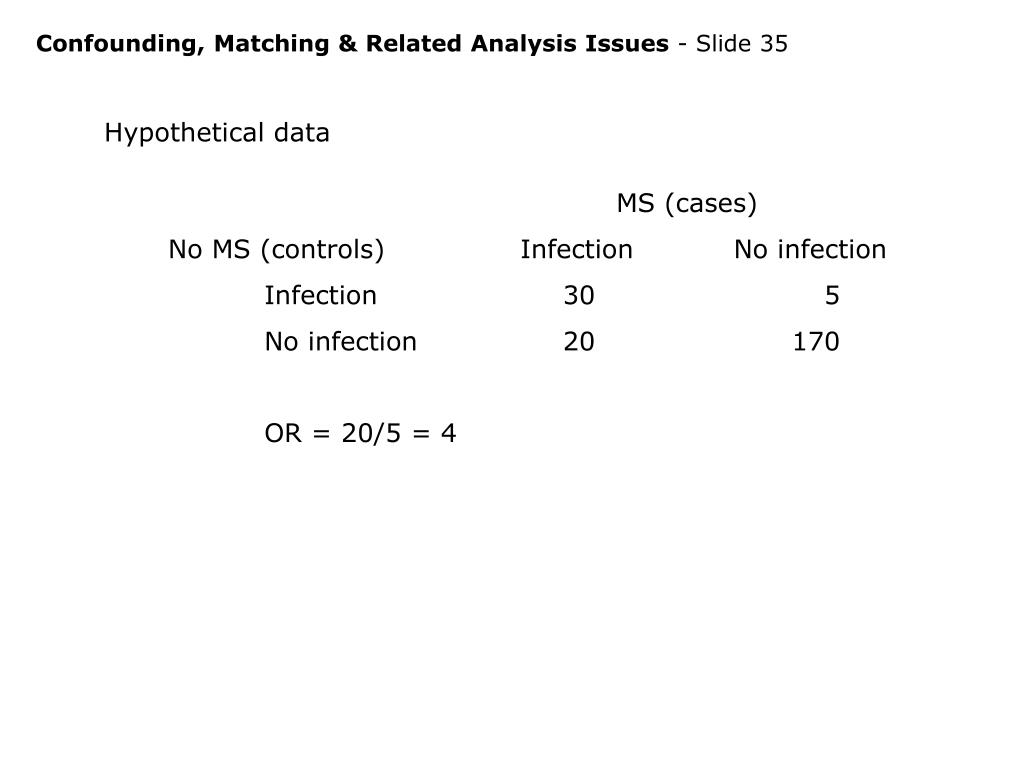
Task: Click the table value 5
Action: [832, 296]
